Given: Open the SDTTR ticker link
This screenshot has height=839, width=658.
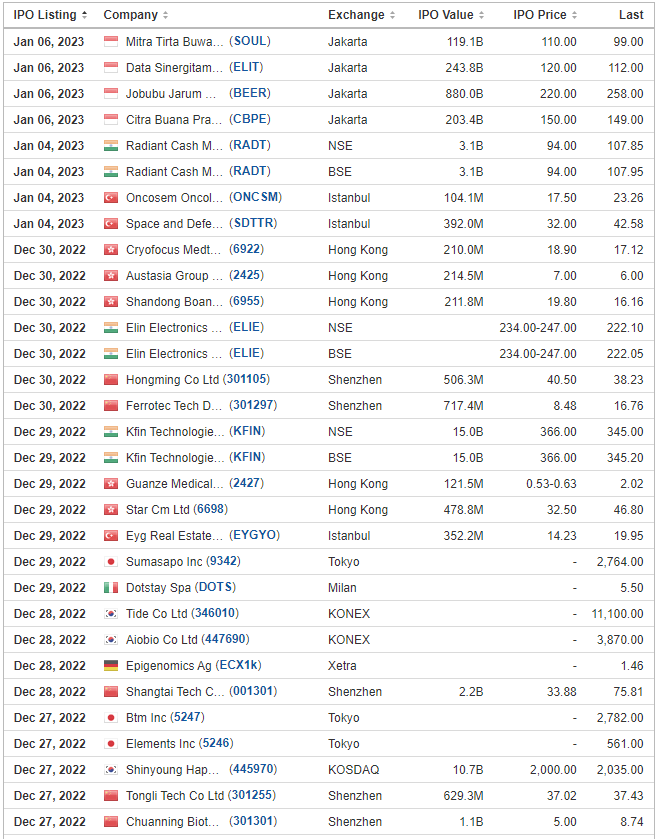Looking at the screenshot, I should [253, 223].
